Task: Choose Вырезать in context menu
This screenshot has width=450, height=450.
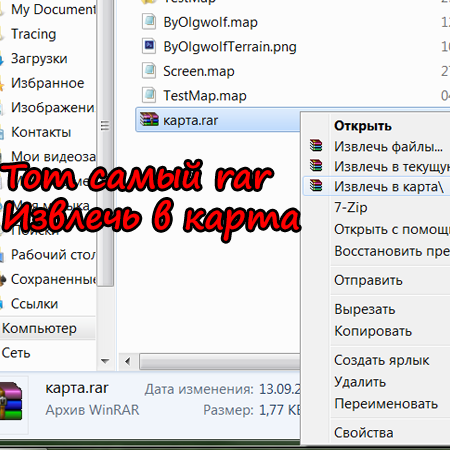Action: 365,309
